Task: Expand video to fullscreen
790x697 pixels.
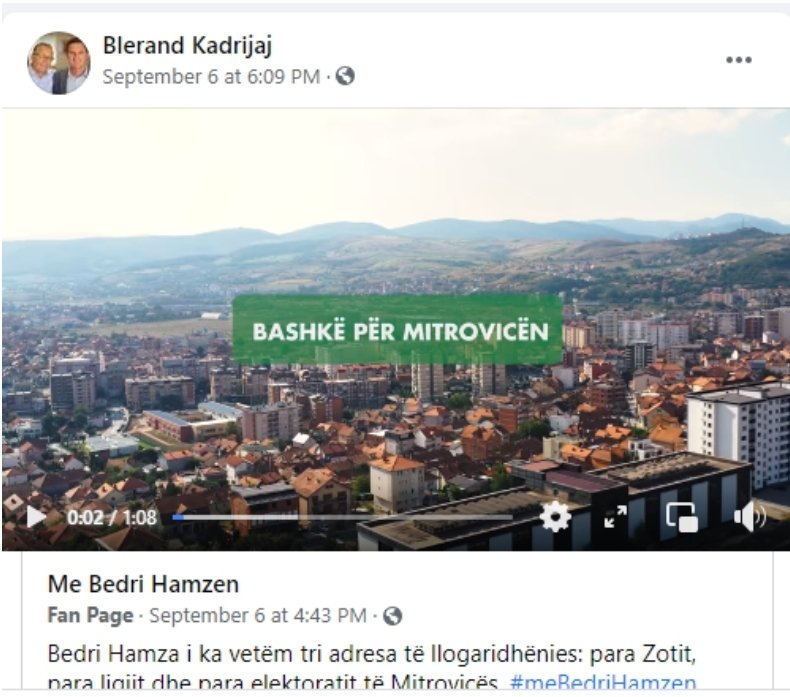Action: click(615, 517)
